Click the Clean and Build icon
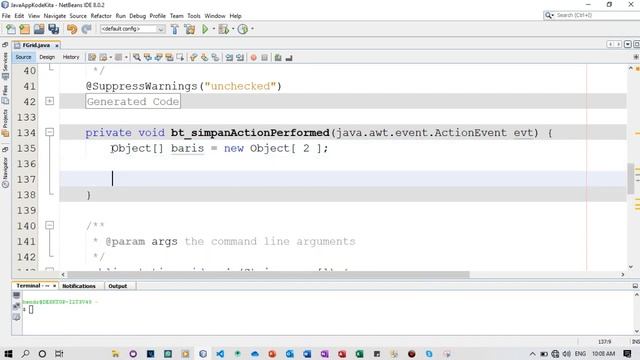Screen dimensions: 640x360 [189, 29]
